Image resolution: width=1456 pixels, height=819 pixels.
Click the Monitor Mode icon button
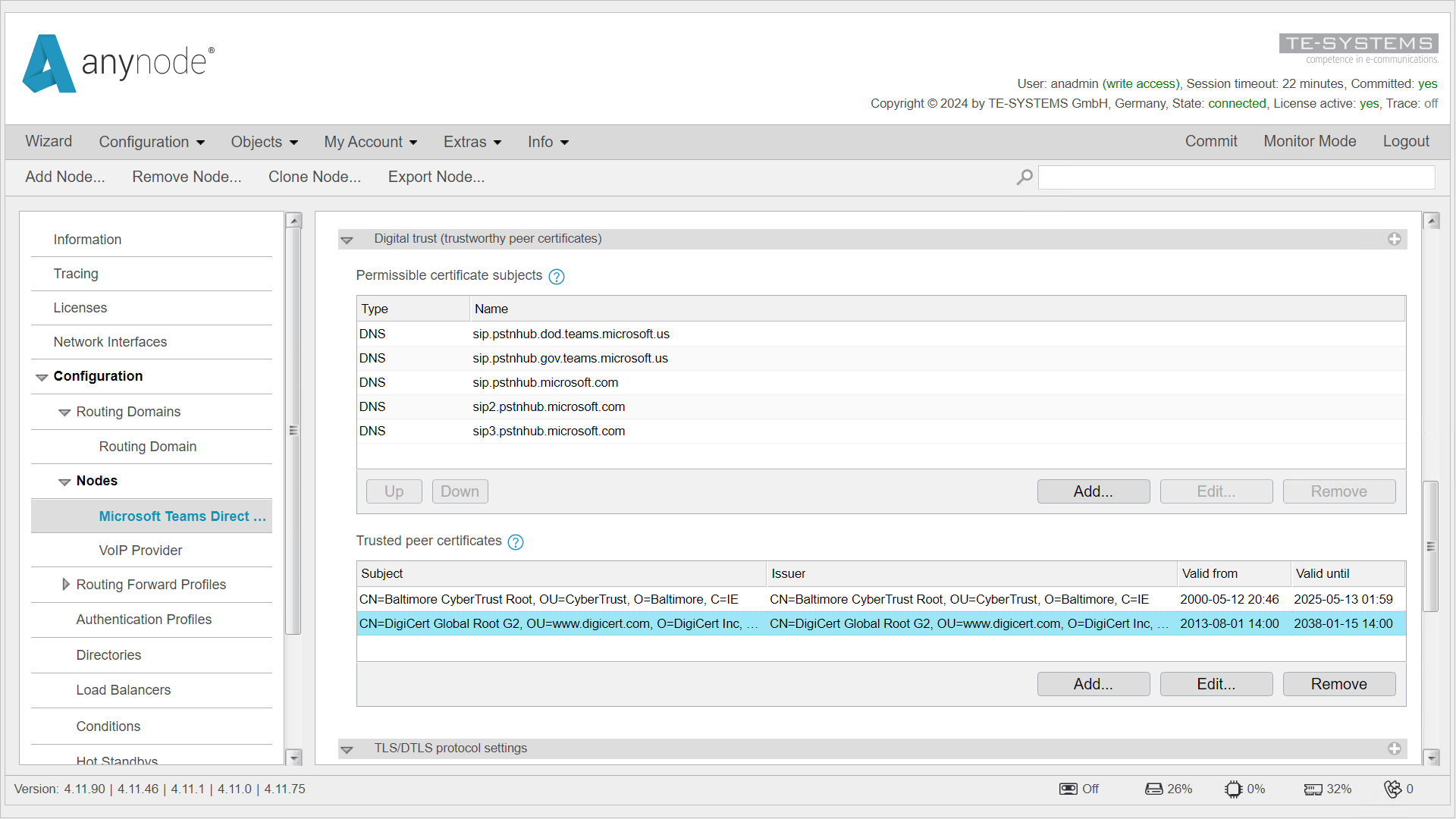[1309, 141]
